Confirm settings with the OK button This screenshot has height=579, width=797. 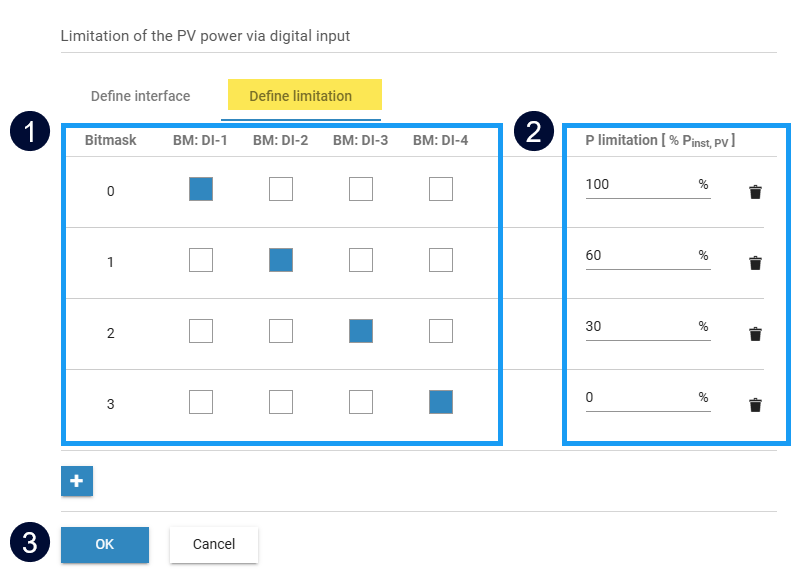105,544
